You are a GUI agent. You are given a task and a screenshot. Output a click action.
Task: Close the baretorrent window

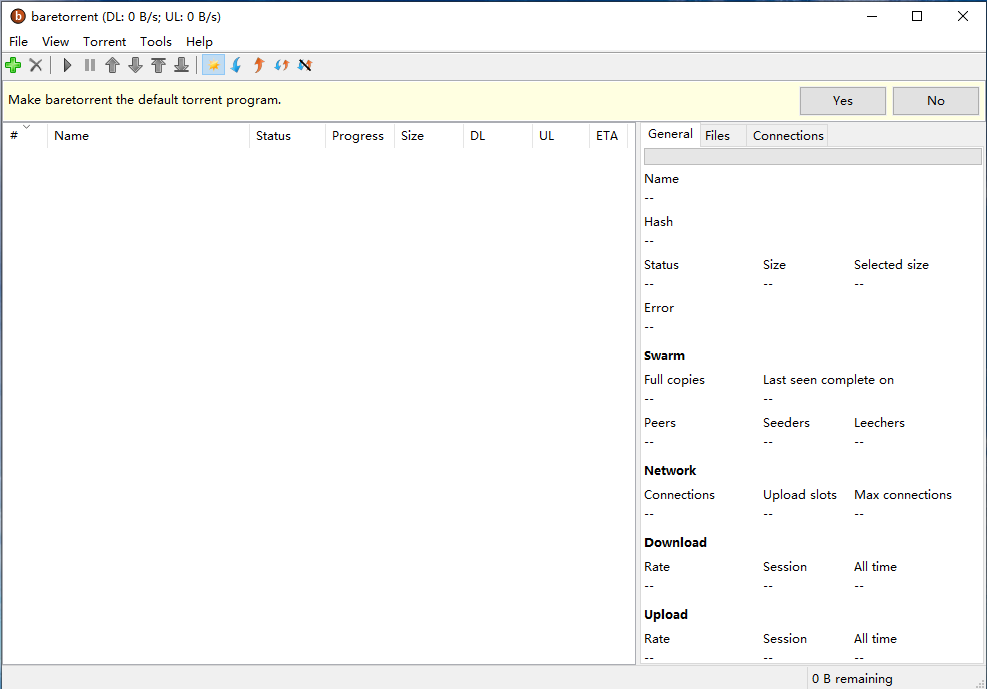pyautogui.click(x=963, y=16)
